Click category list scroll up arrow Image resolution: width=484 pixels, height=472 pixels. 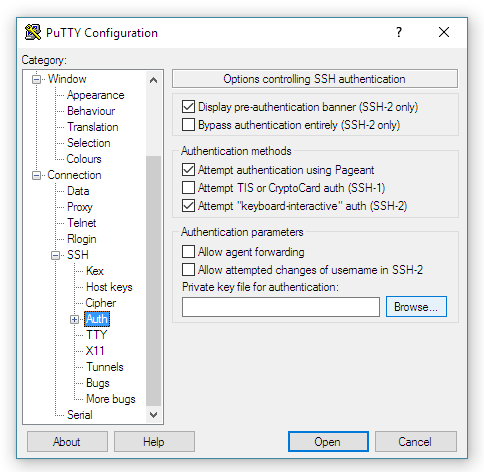click(x=153, y=80)
